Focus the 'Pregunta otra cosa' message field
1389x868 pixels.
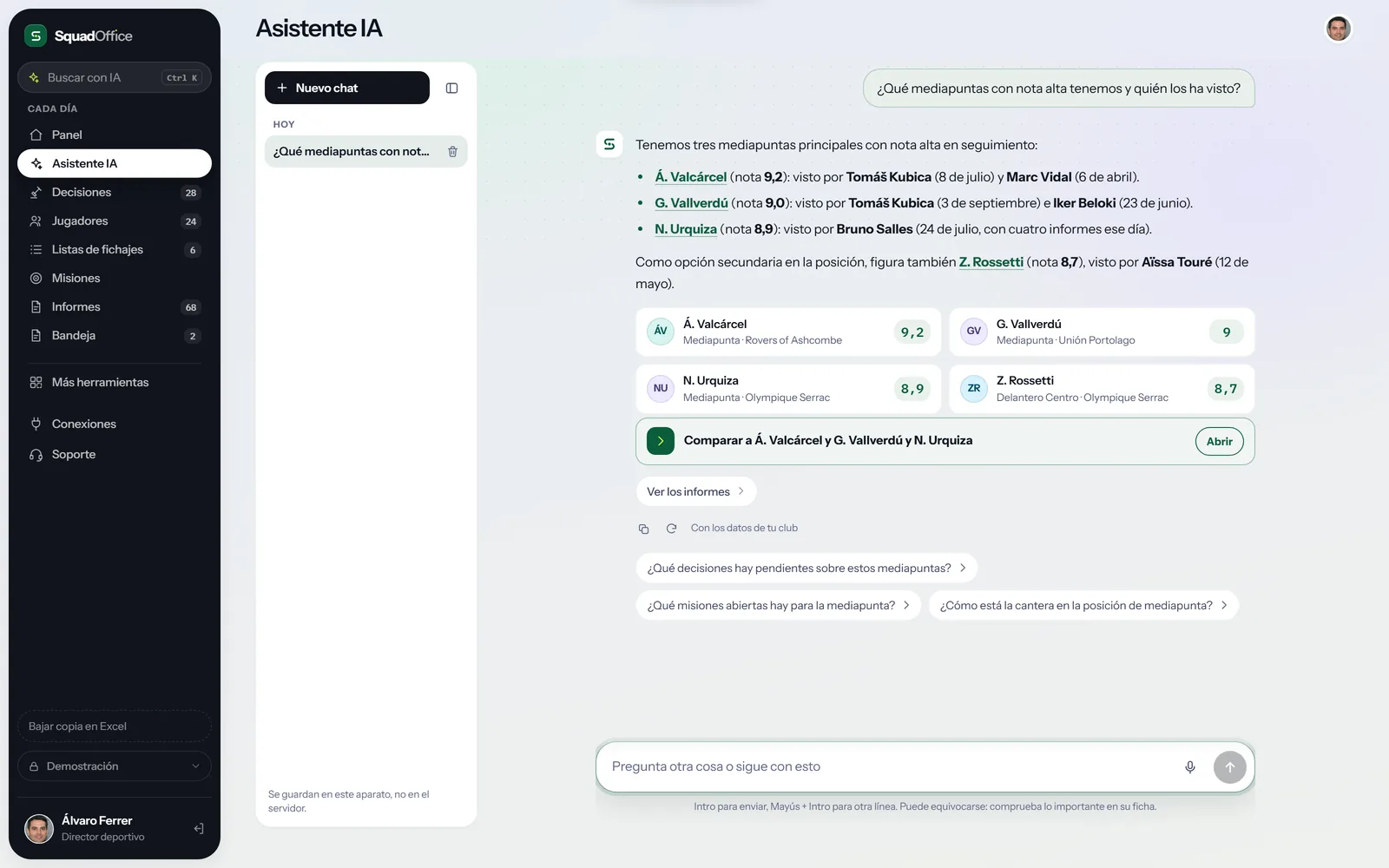tap(890, 767)
